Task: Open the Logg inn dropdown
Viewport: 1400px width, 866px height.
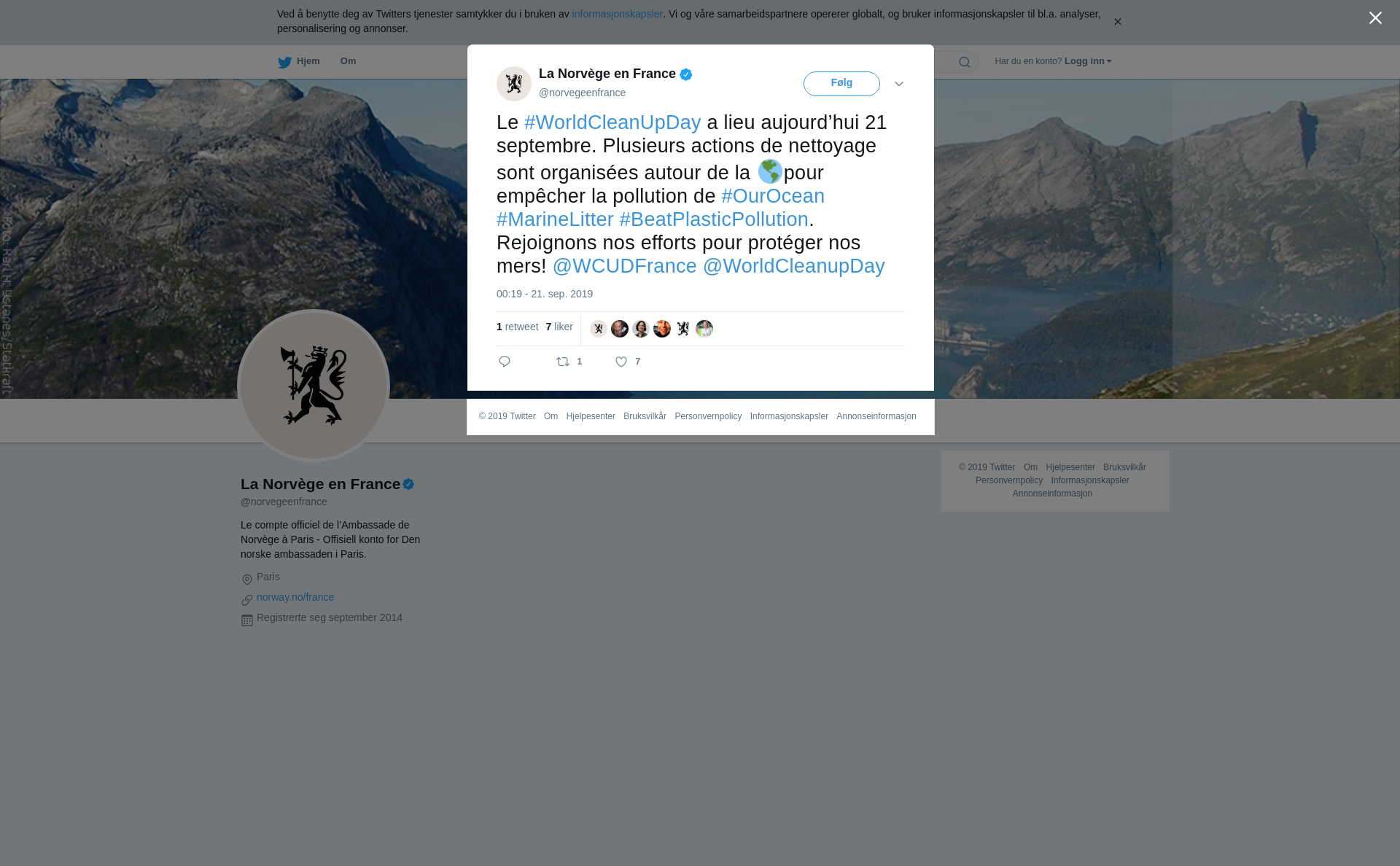Action: click(1088, 61)
